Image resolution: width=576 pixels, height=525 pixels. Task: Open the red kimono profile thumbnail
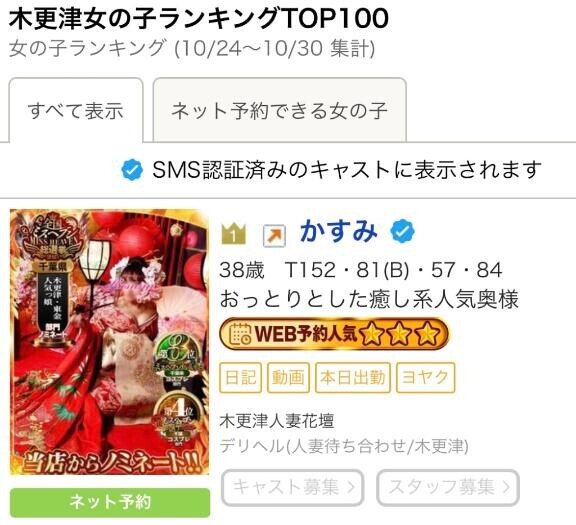(109, 342)
